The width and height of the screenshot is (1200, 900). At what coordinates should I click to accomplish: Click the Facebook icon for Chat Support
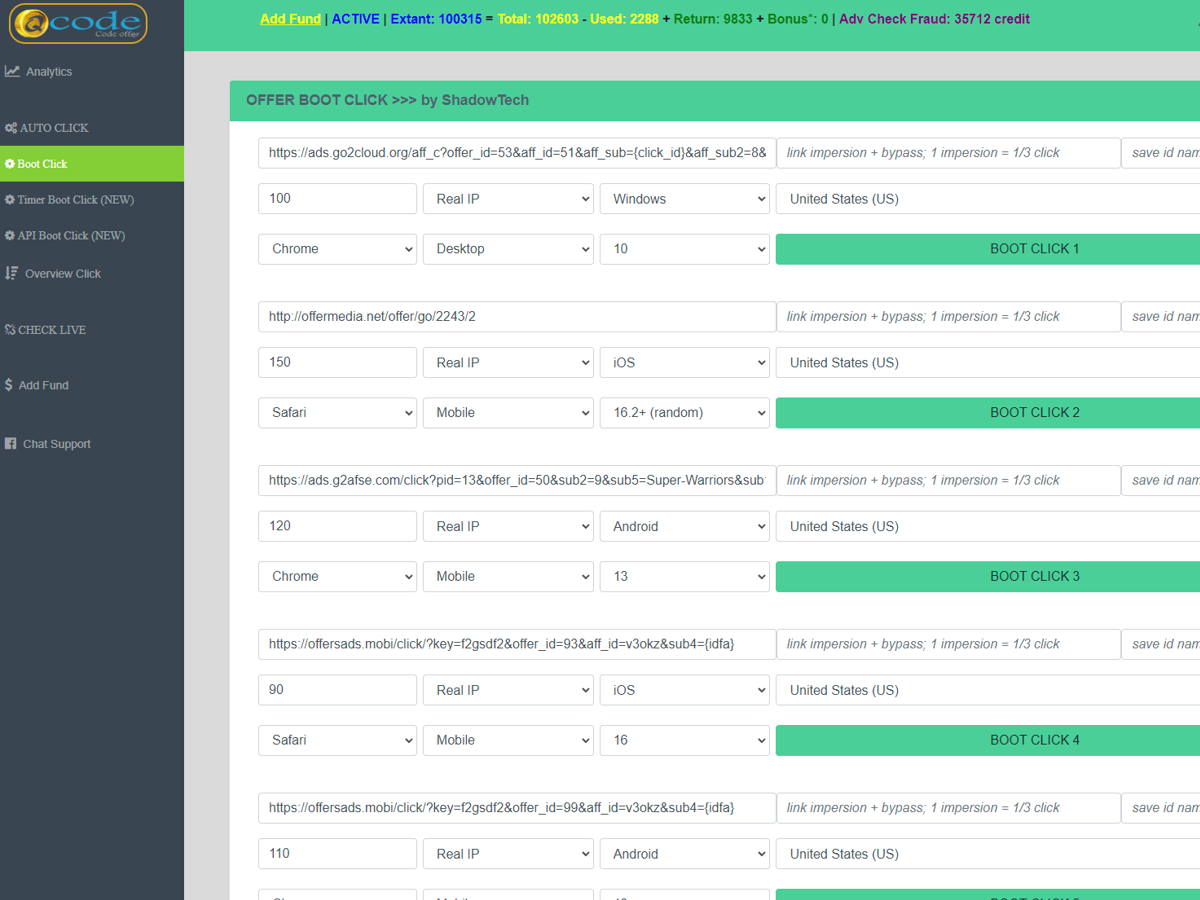11,444
